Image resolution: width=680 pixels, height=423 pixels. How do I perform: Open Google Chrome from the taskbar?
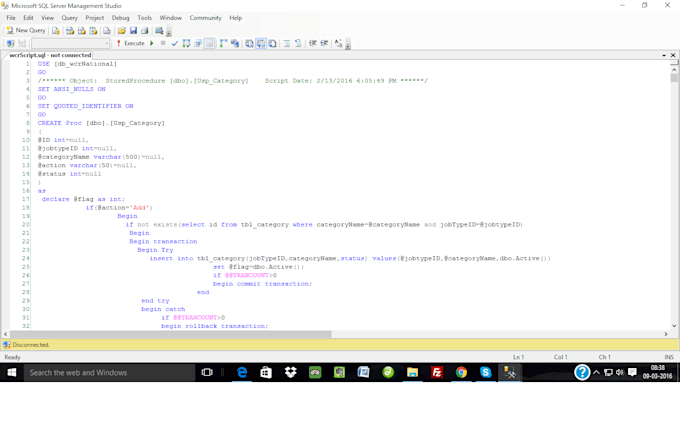pos(461,373)
